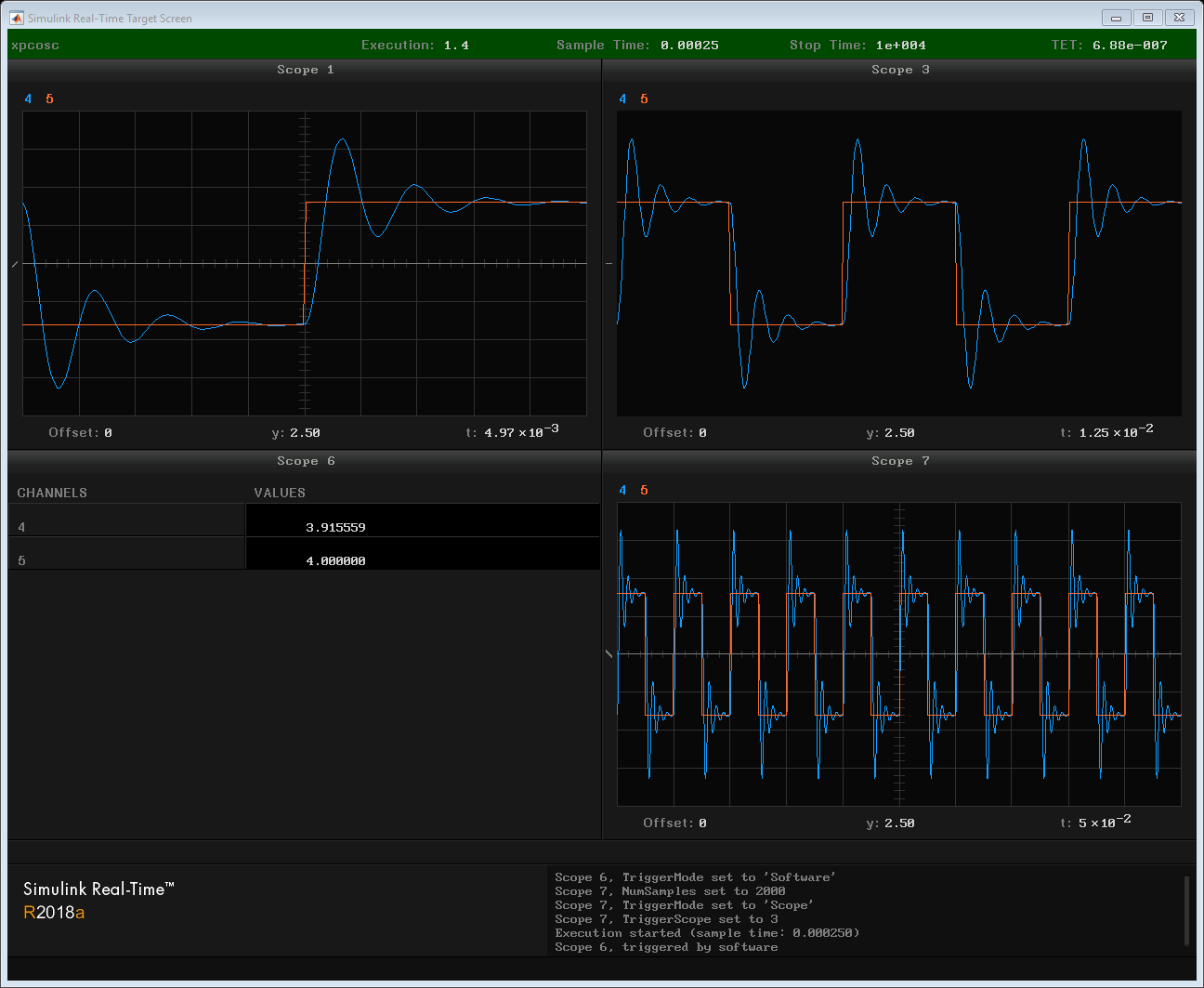Viewport: 1204px width, 988px height.
Task: Click the channel 5 legend in Scope 1
Action: [49, 99]
